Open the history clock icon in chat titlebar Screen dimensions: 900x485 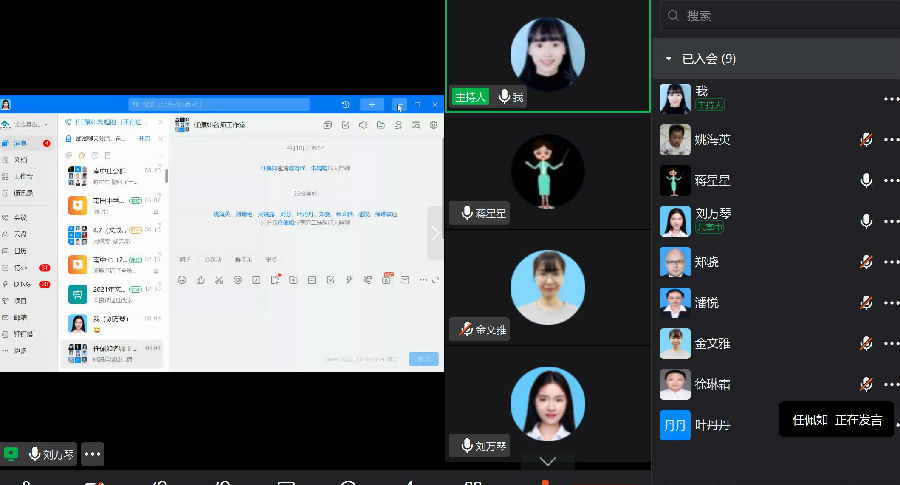pos(345,104)
